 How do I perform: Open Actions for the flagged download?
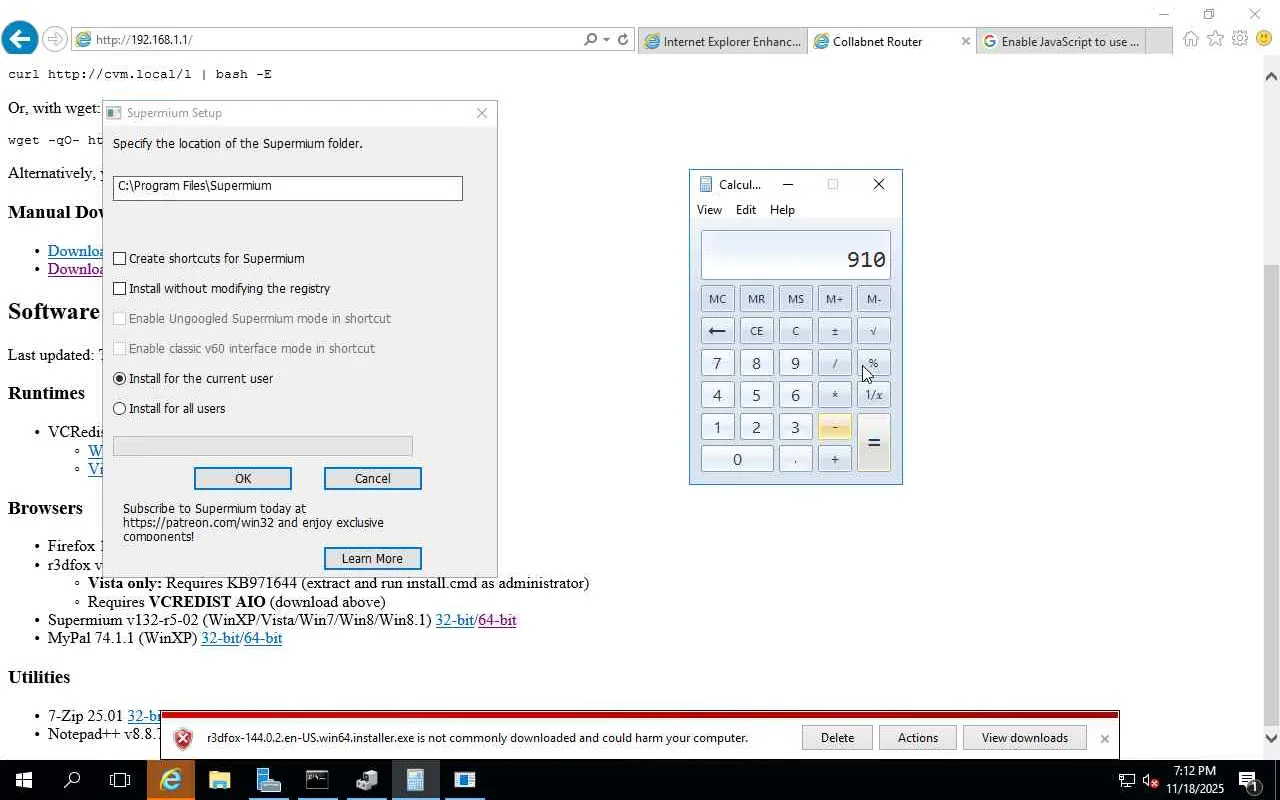(x=917, y=738)
